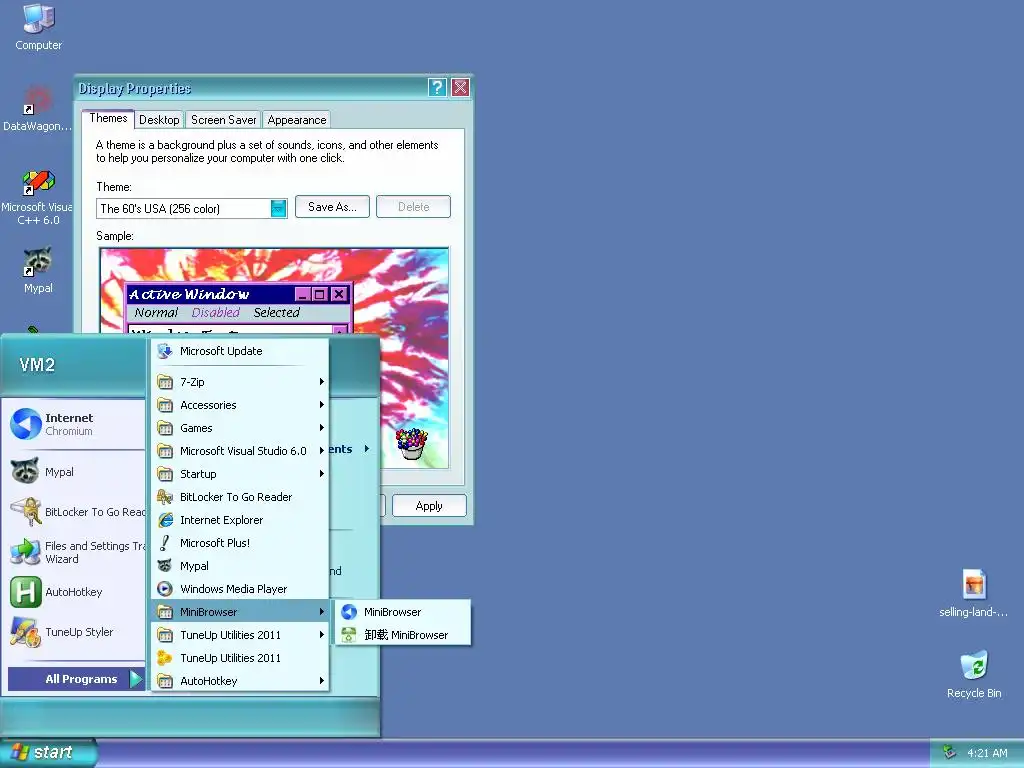Expand the MiniBrowser folder entry
The image size is (1024, 768).
click(x=240, y=612)
